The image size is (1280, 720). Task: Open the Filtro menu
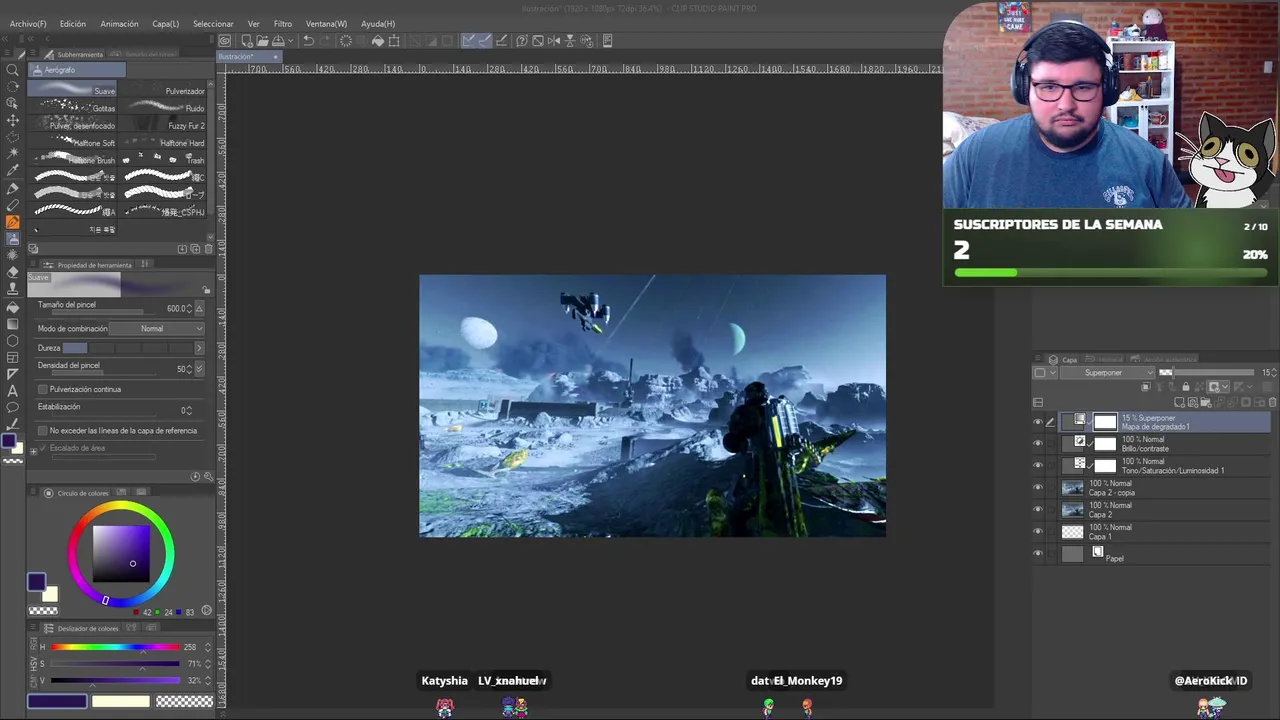pyautogui.click(x=283, y=23)
